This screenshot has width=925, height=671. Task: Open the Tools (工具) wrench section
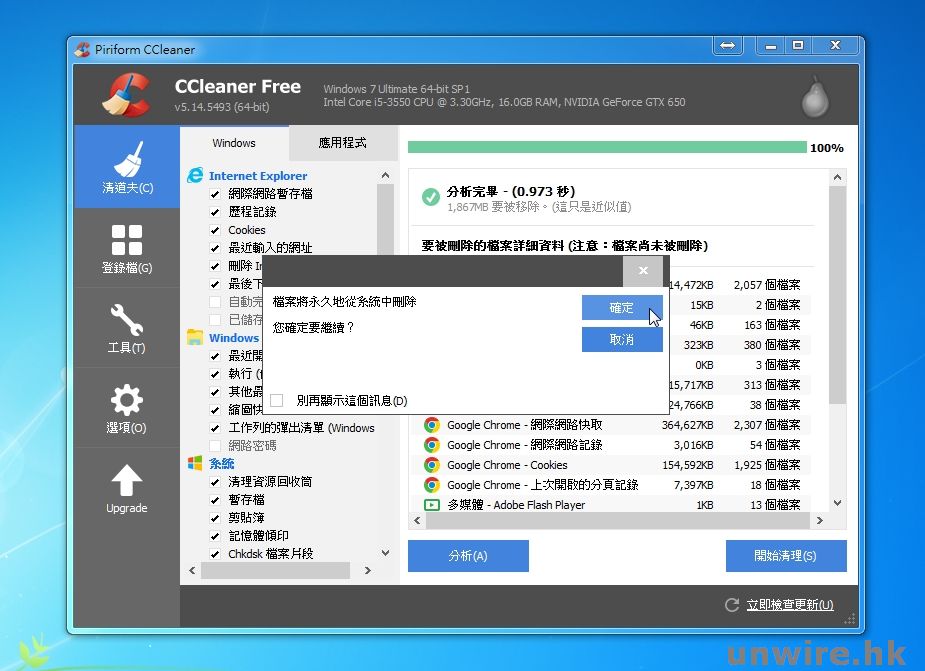[x=127, y=327]
